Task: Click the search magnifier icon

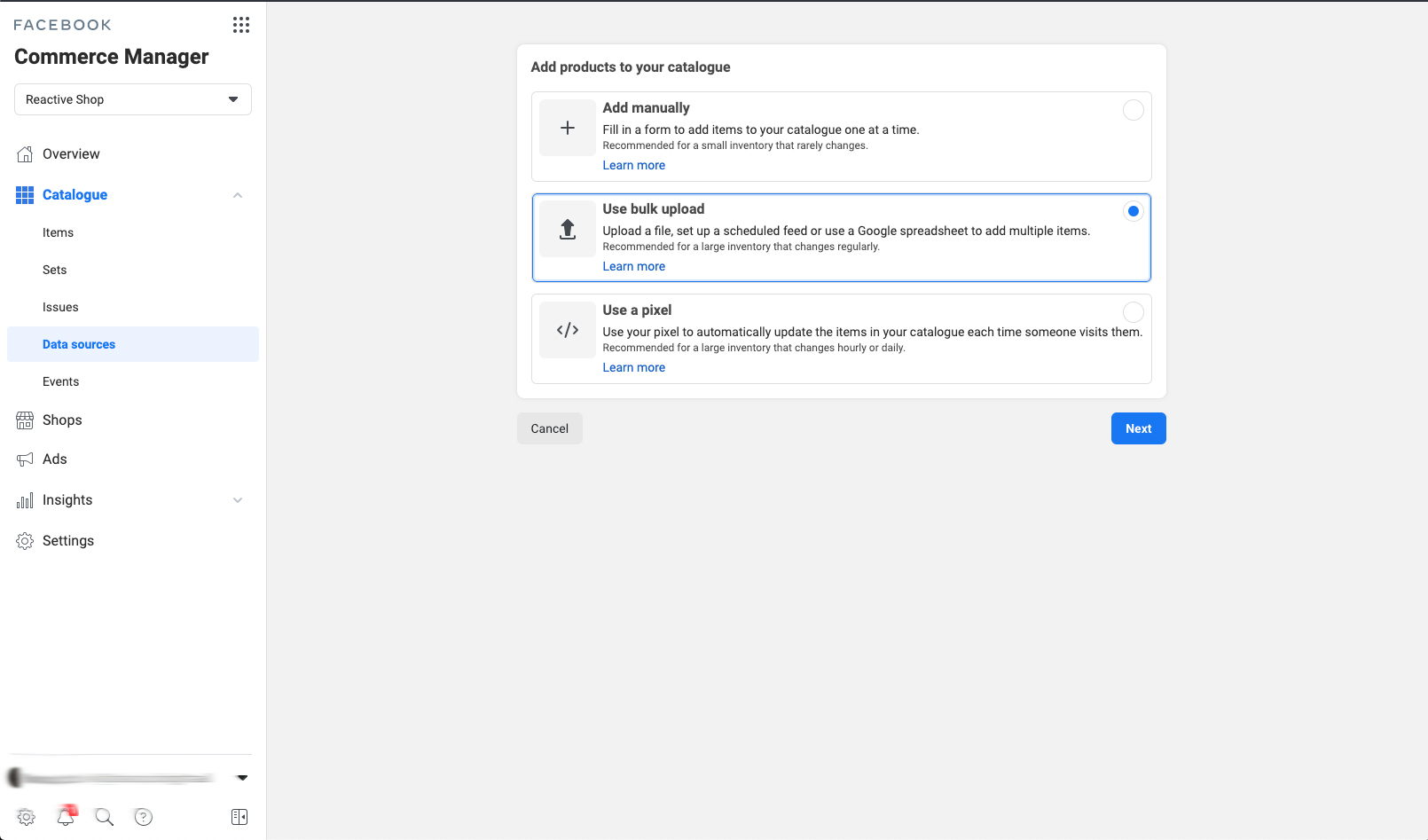Action: tap(105, 817)
